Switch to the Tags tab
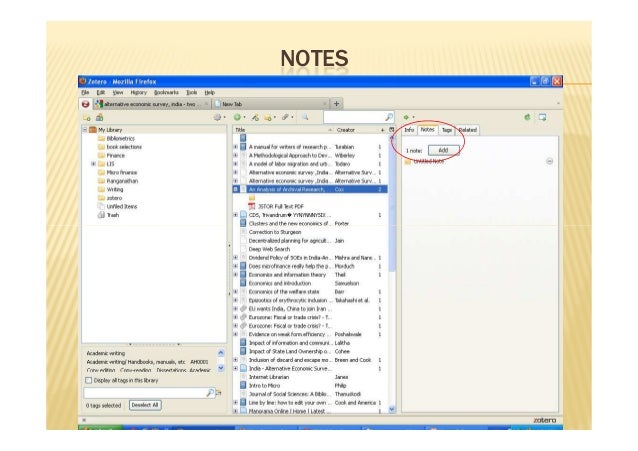Viewport: 638px width, 451px height. [447, 130]
